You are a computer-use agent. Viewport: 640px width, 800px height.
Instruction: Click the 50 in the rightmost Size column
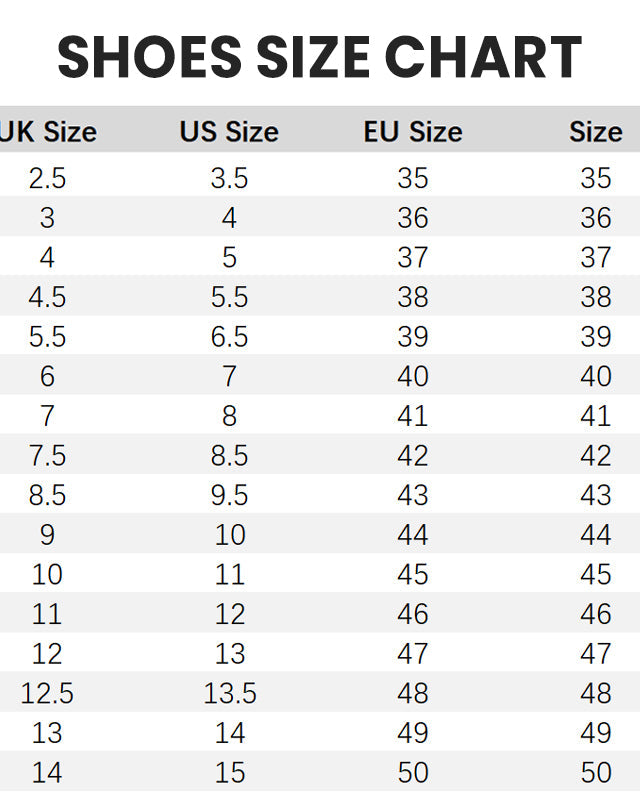[x=595, y=772]
